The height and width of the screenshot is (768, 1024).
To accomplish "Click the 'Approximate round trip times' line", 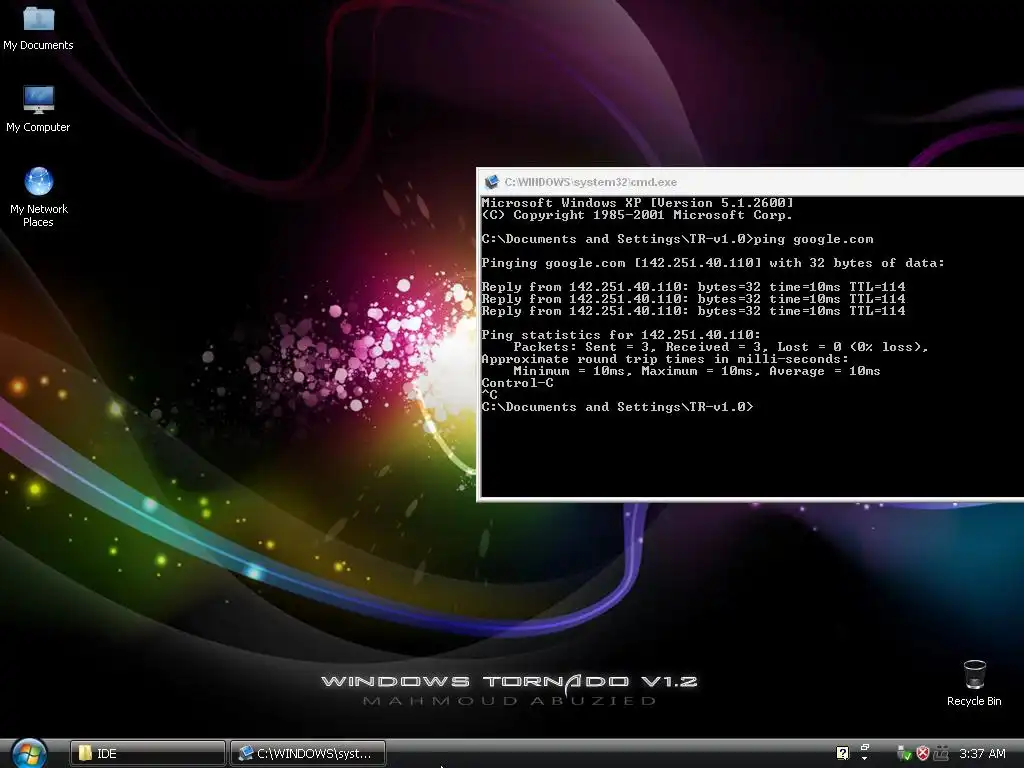I will coord(665,359).
